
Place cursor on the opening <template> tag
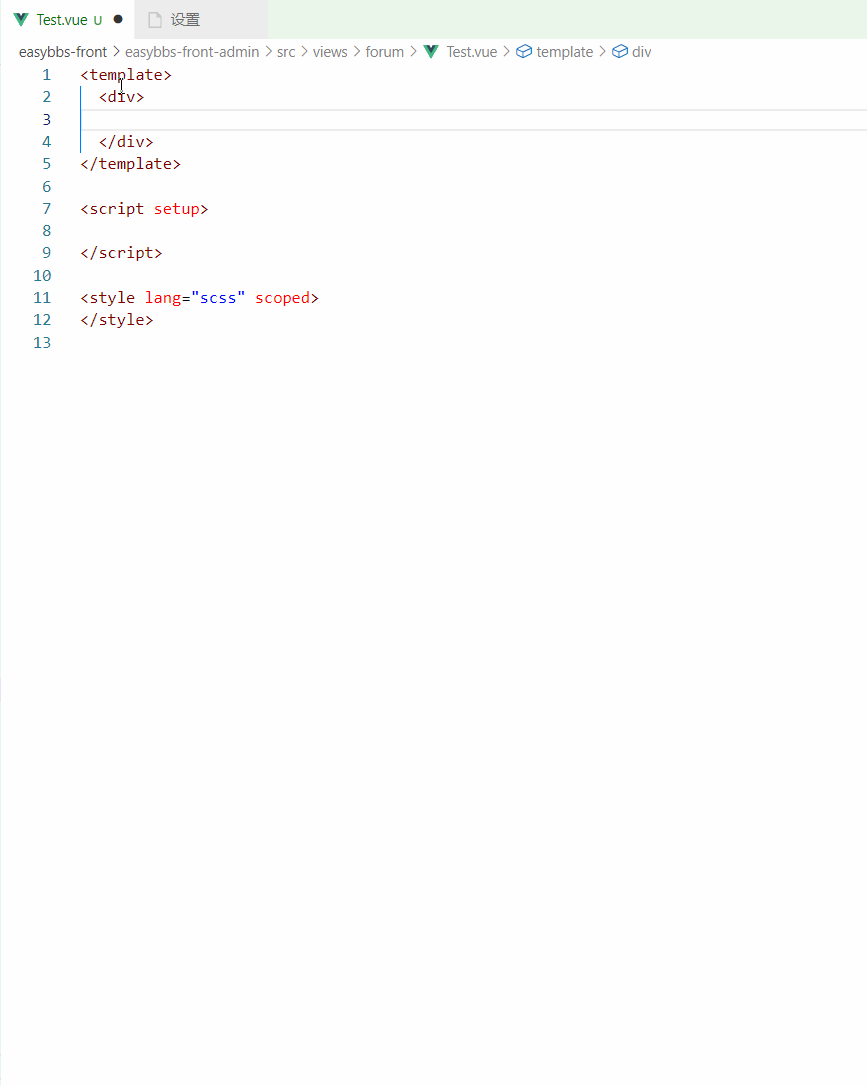pos(126,75)
